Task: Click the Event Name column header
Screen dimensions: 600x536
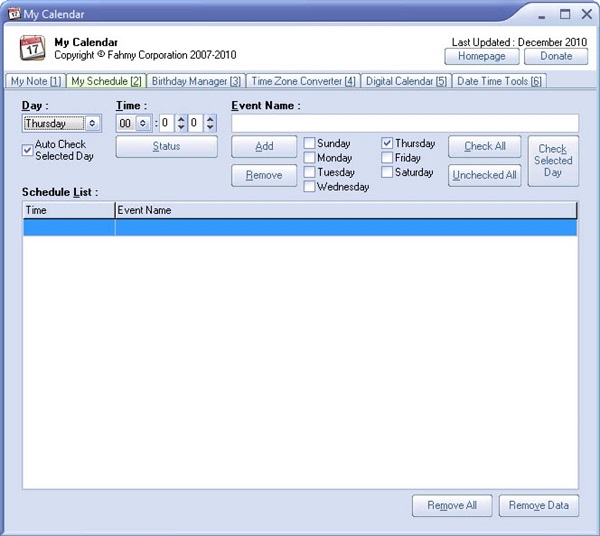Action: pyautogui.click(x=345, y=211)
